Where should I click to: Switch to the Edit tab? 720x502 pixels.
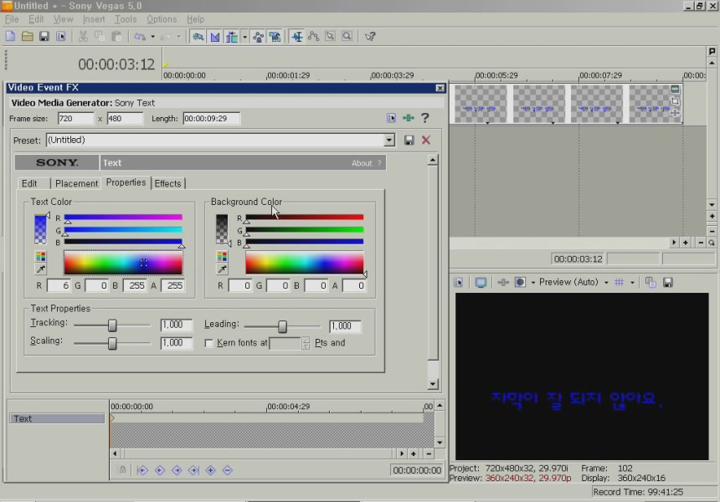point(29,183)
